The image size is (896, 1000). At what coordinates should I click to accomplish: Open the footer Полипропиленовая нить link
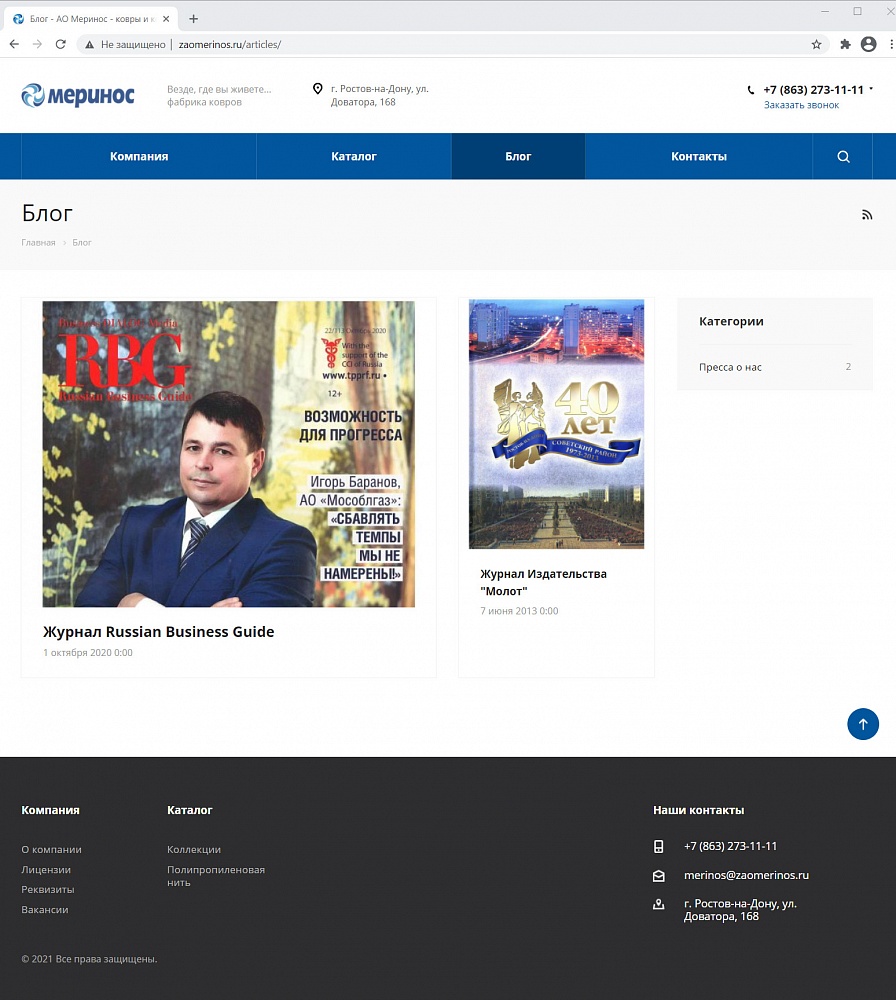pos(216,876)
